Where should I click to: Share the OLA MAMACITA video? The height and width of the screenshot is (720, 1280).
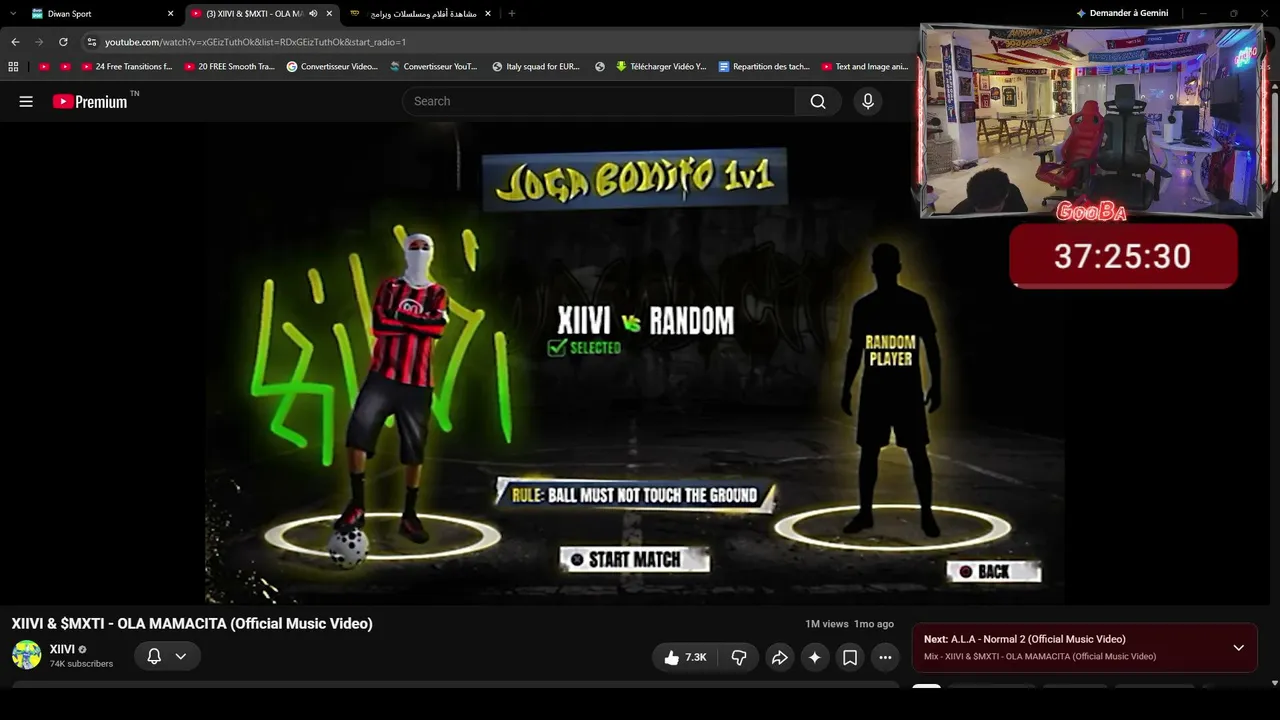coord(779,657)
